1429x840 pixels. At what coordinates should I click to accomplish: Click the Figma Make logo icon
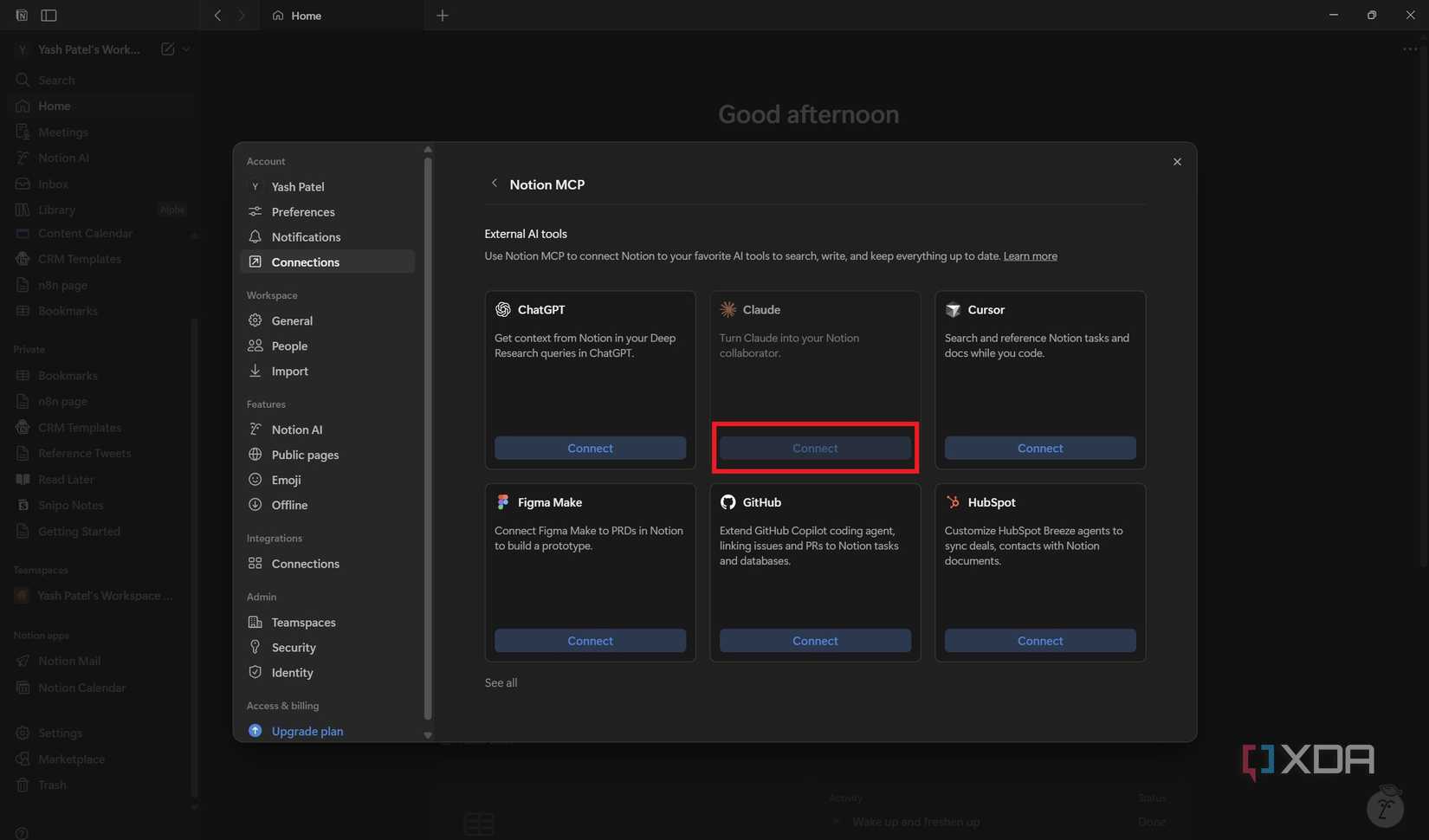click(x=502, y=502)
